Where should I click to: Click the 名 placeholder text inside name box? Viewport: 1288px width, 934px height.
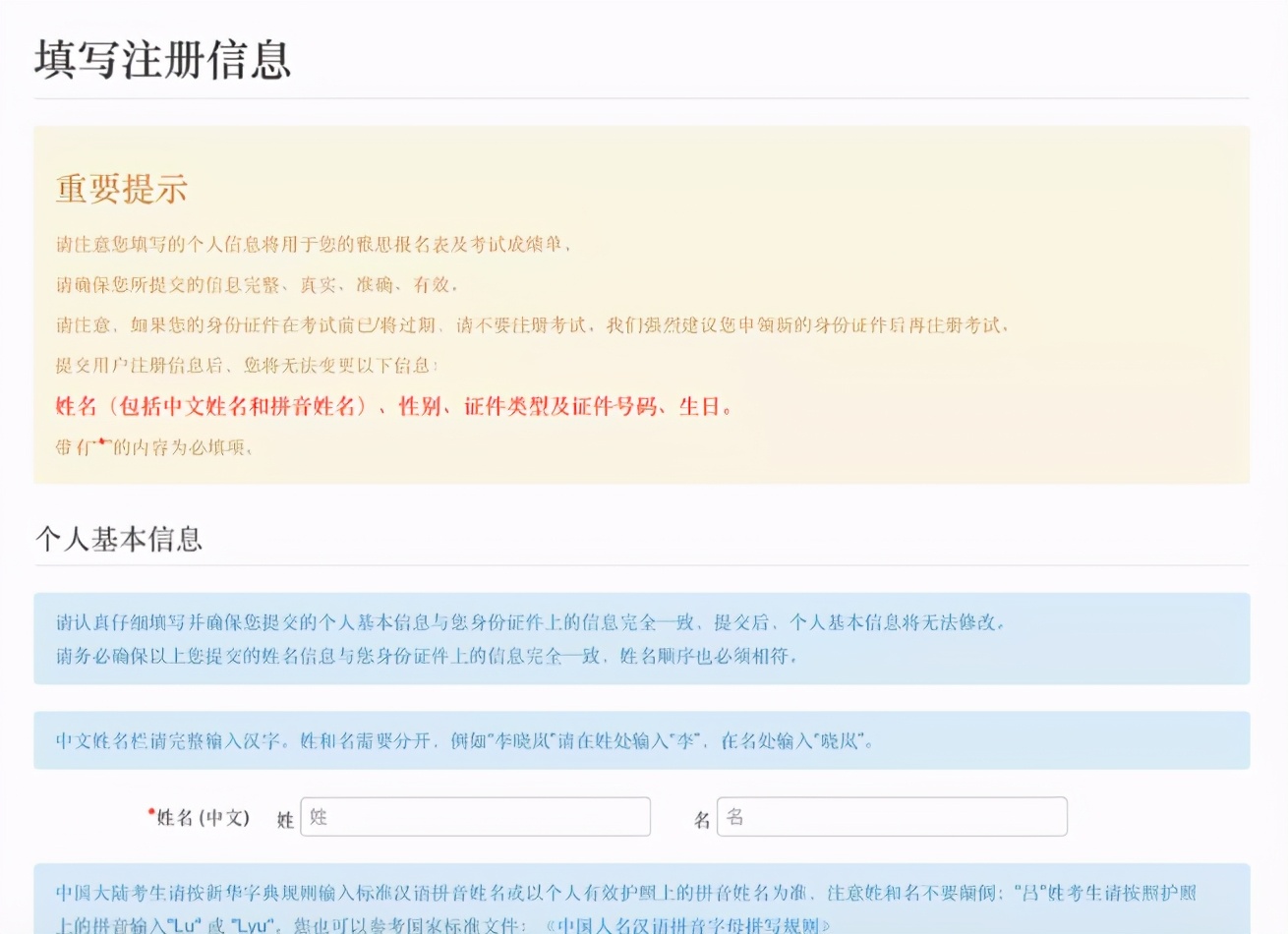[732, 816]
